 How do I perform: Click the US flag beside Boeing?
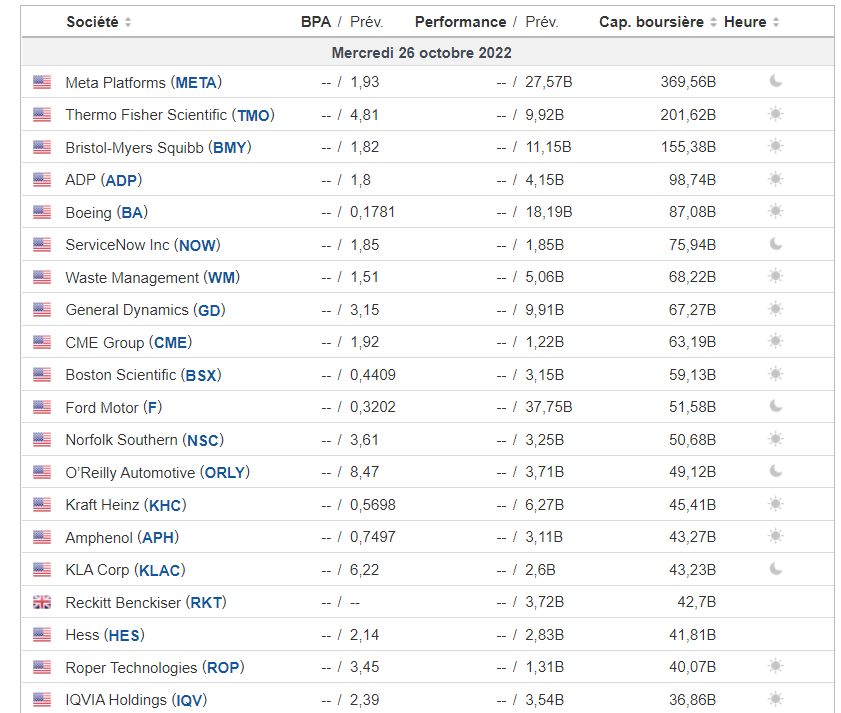[x=42, y=213]
